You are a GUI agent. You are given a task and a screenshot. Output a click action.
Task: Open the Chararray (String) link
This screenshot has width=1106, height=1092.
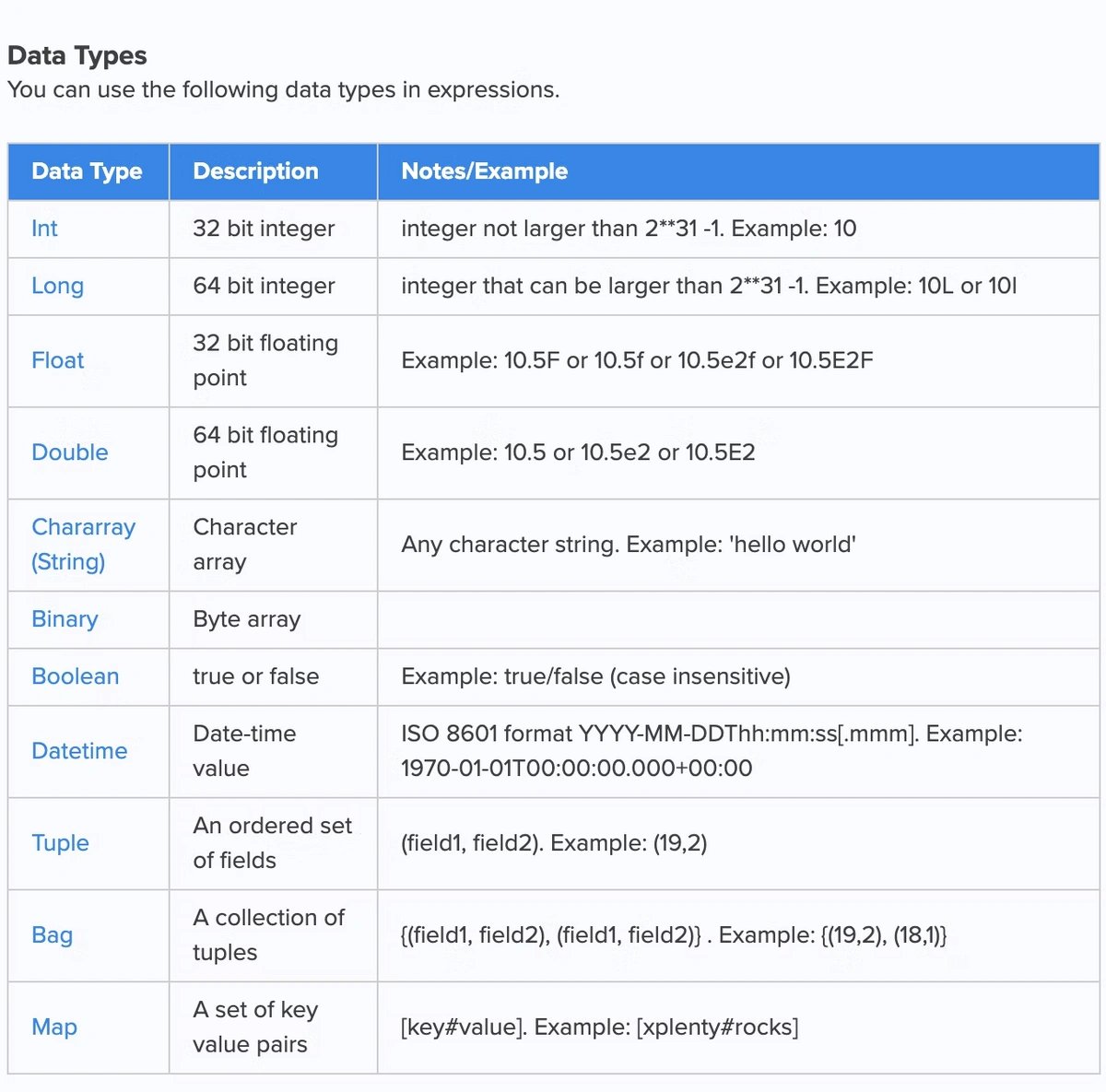83,545
